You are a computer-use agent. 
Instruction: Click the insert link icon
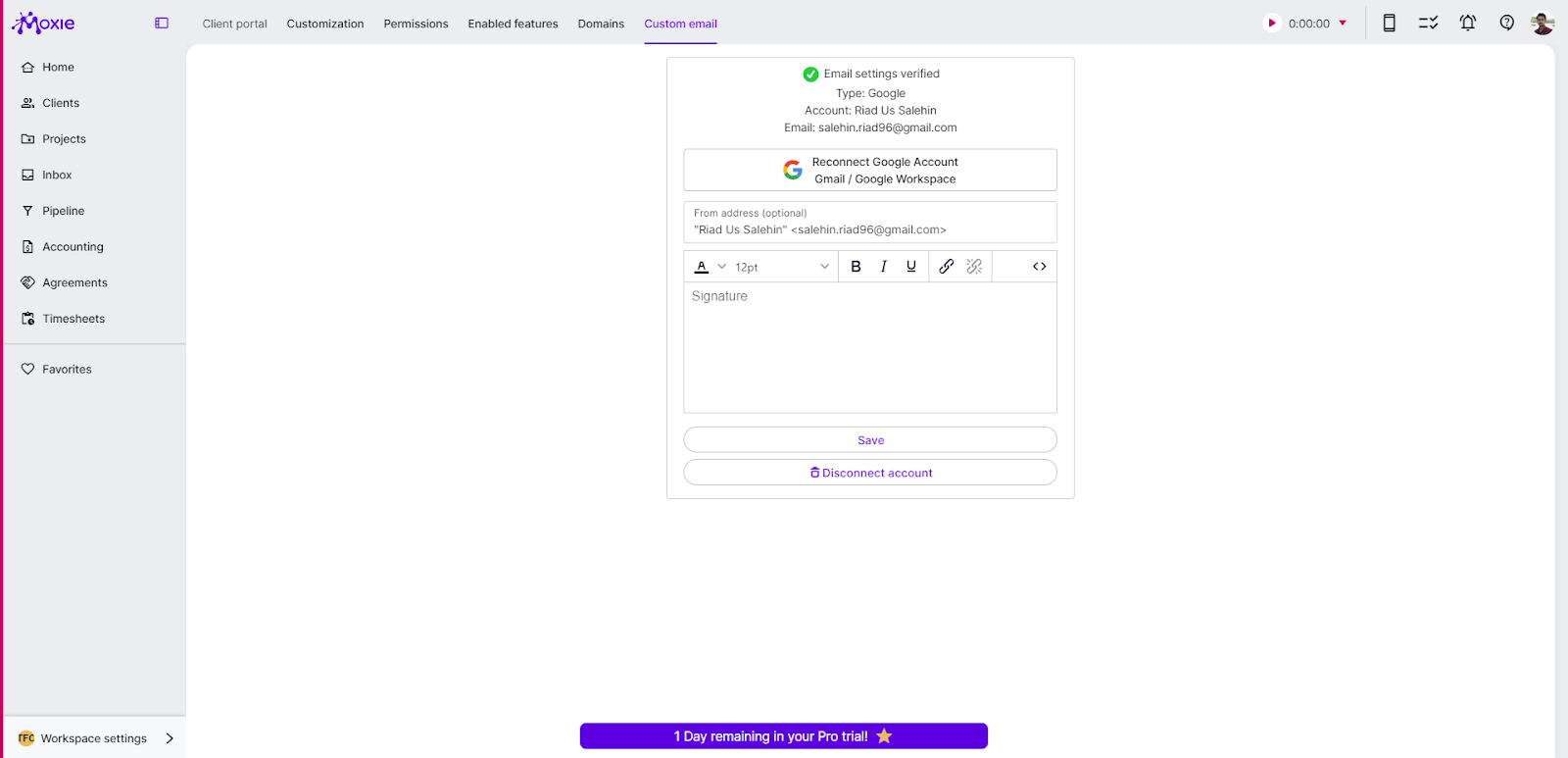coord(946,267)
